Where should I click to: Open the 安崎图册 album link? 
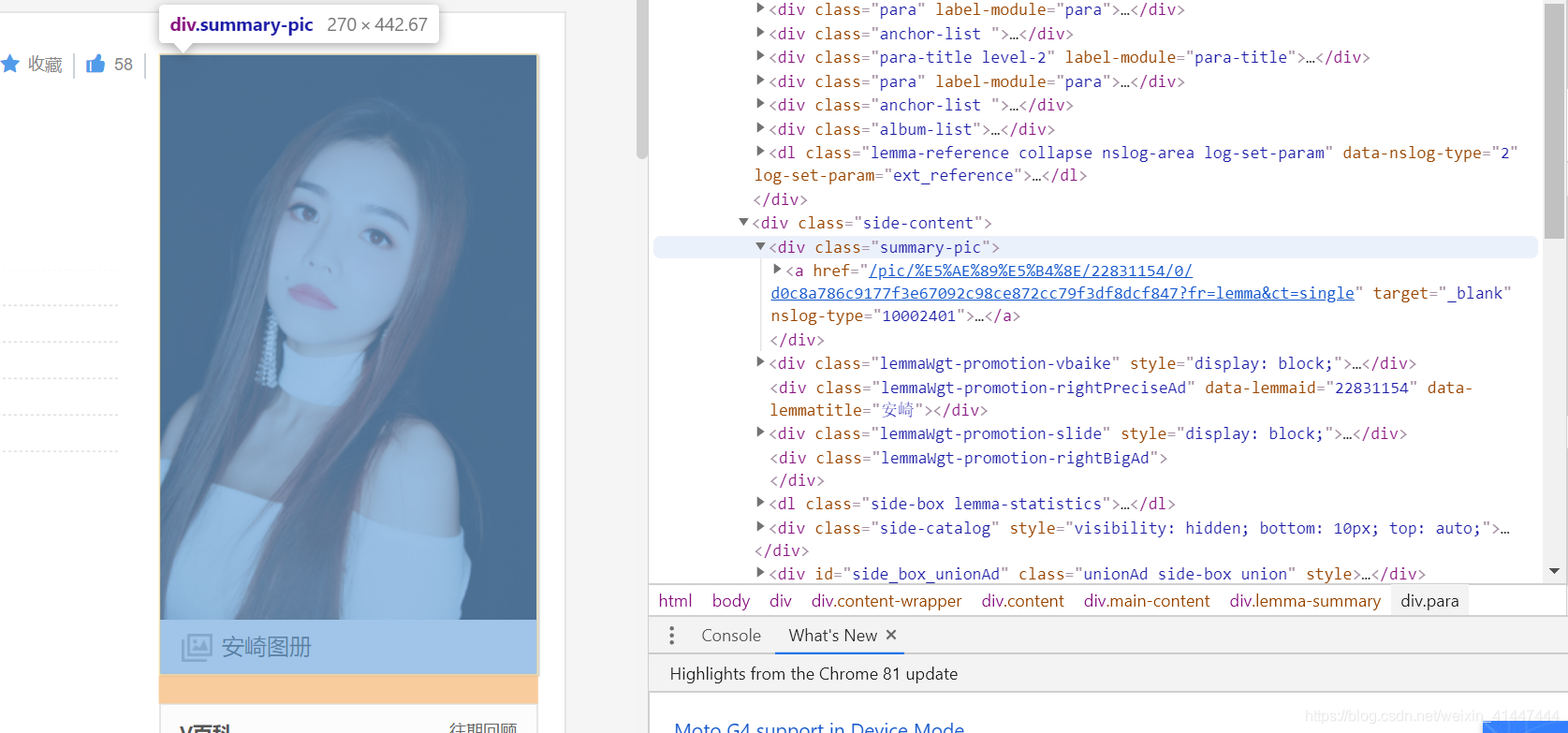(267, 647)
